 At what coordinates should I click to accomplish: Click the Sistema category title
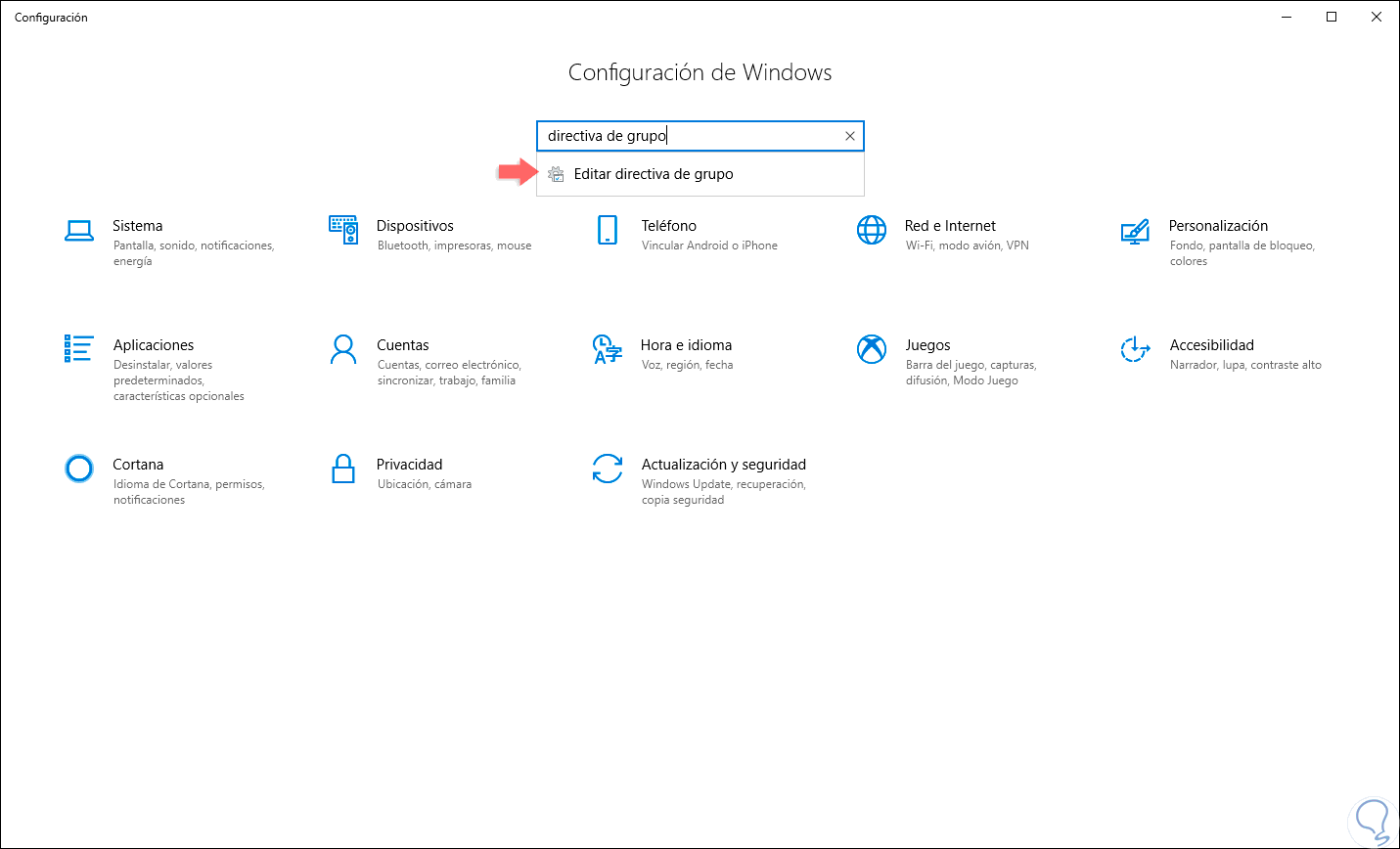[138, 226]
